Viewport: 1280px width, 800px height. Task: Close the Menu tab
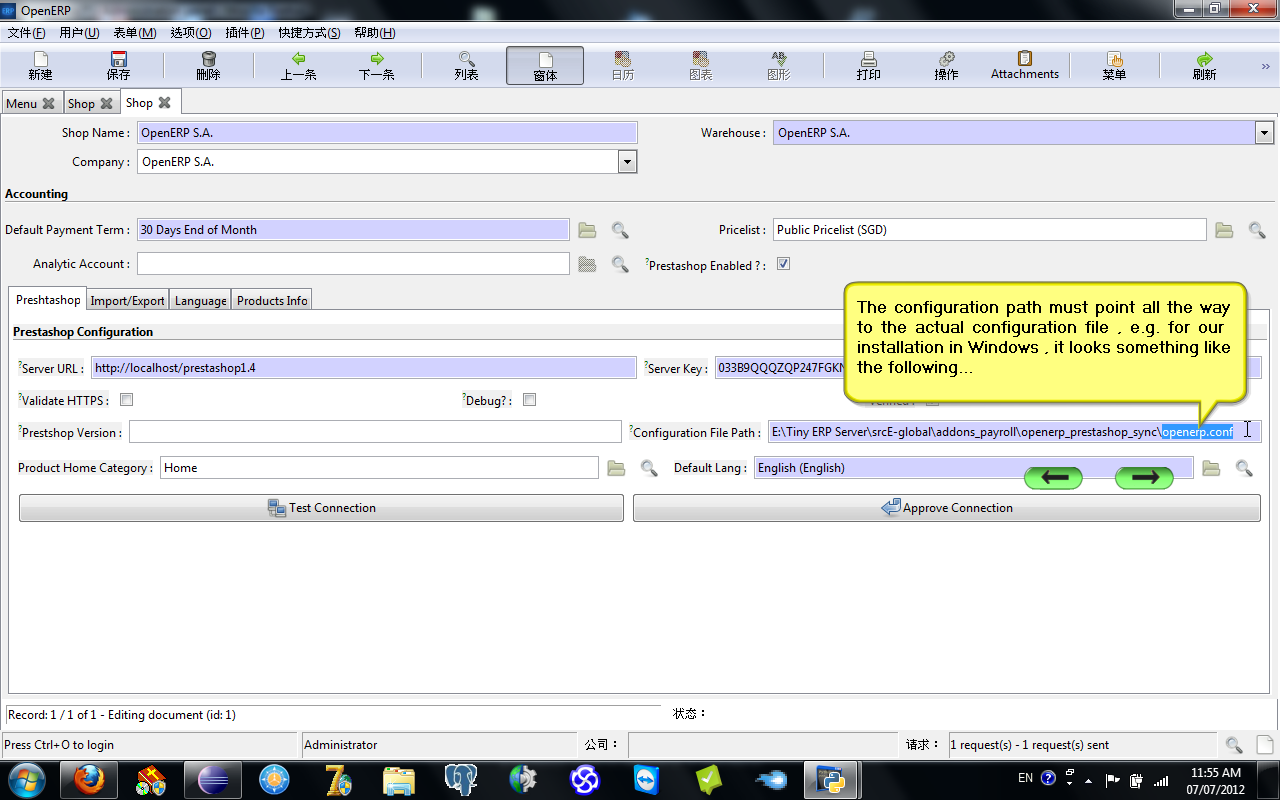pos(48,104)
